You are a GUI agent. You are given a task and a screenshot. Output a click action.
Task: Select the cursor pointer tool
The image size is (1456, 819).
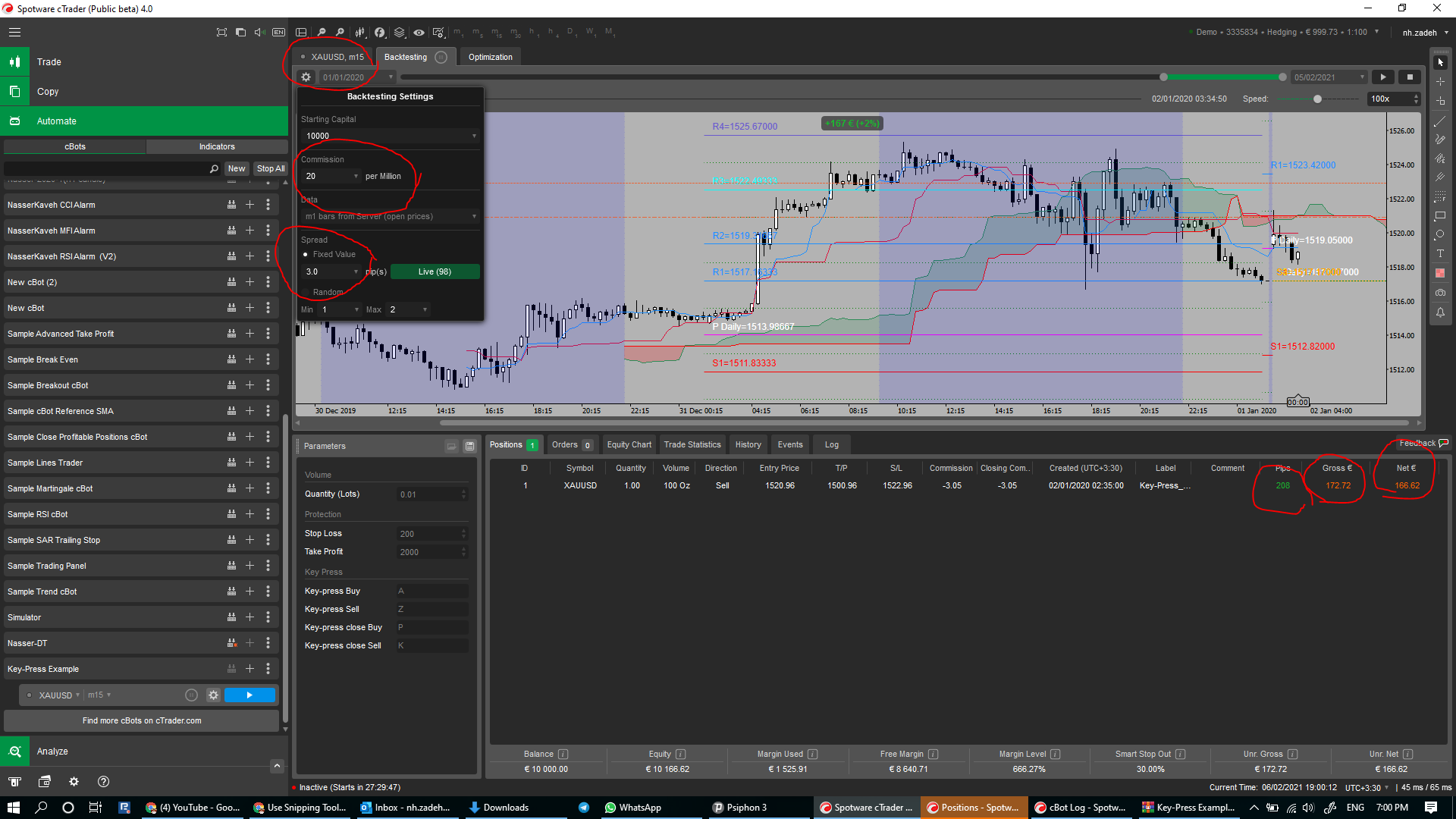[1440, 62]
